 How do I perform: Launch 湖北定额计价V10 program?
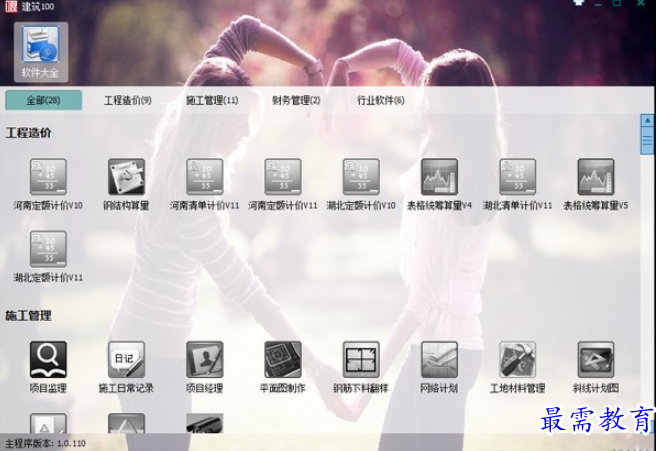[x=361, y=177]
